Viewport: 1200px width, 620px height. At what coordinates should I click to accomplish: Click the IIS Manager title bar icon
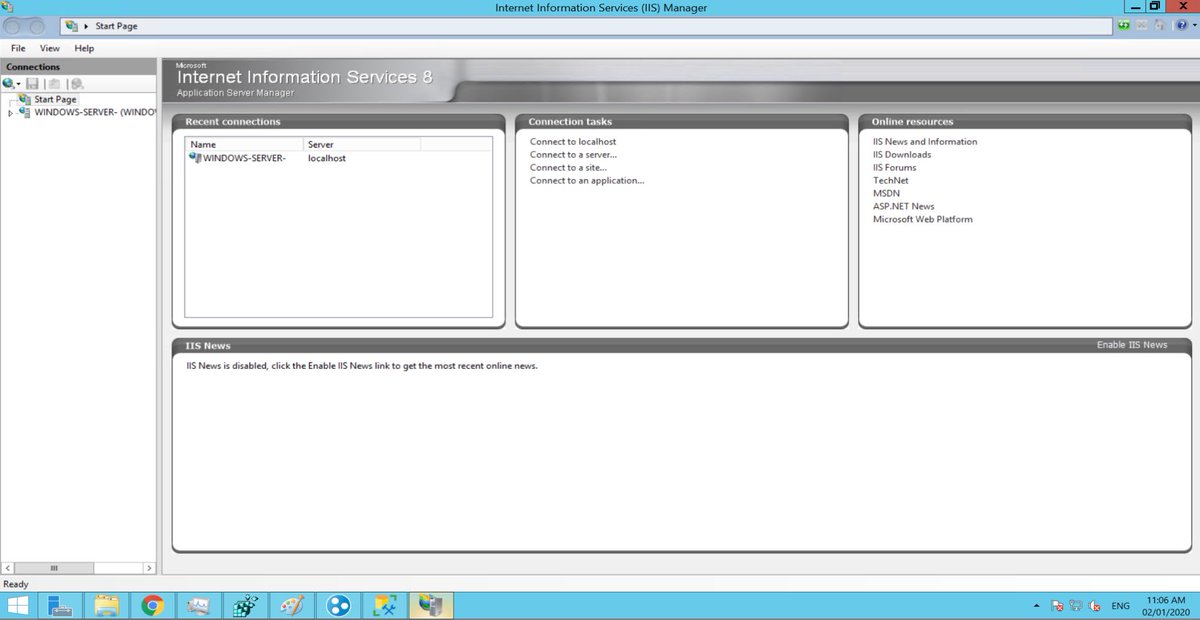[x=8, y=7]
